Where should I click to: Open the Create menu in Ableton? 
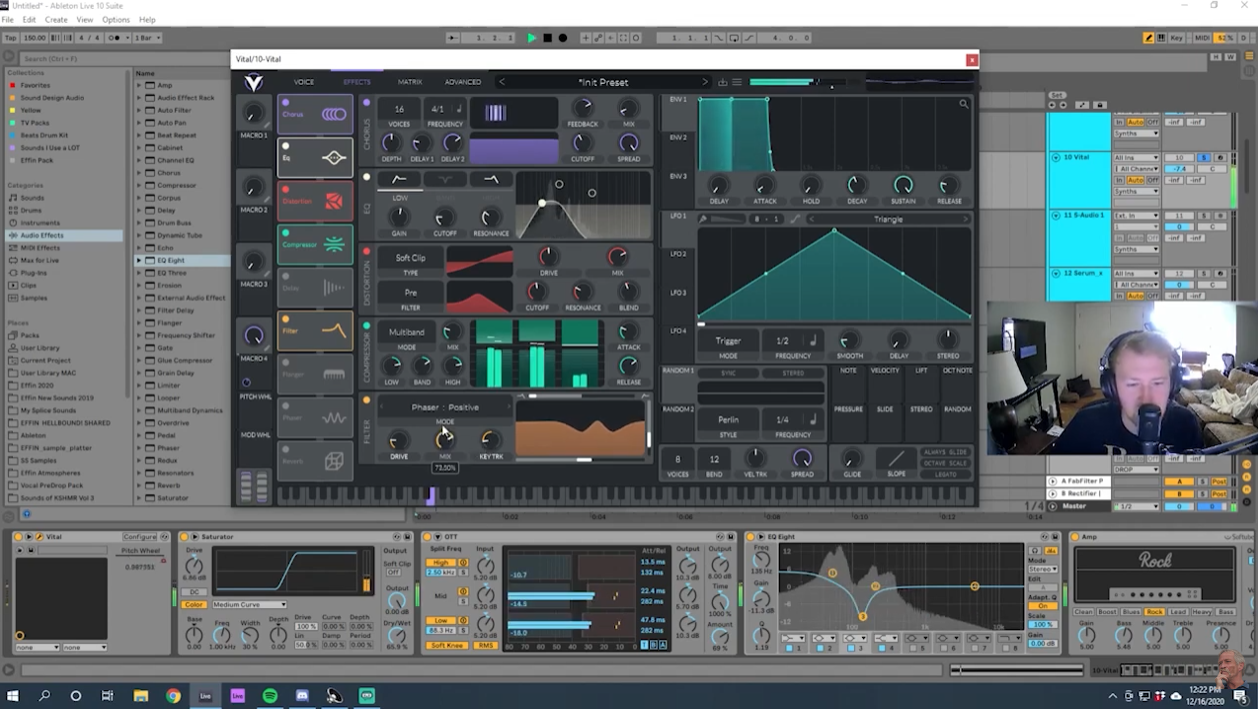(x=56, y=20)
